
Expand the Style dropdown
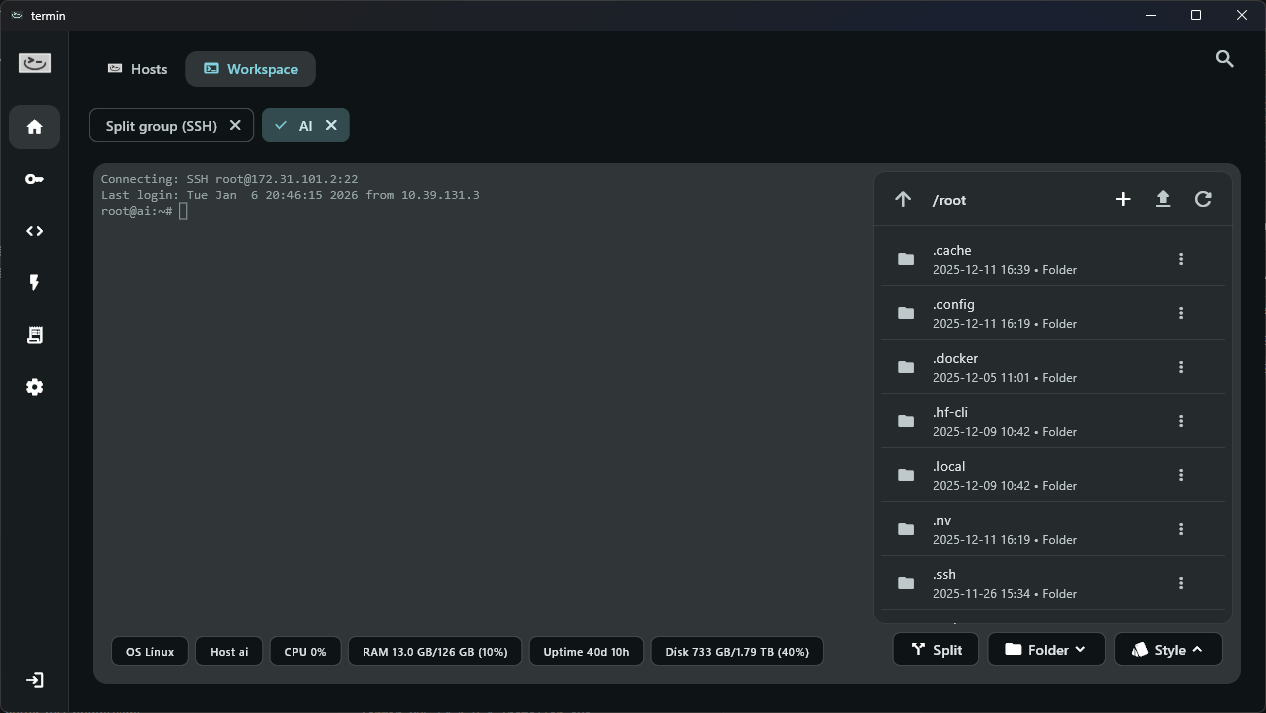pyautogui.click(x=1168, y=650)
